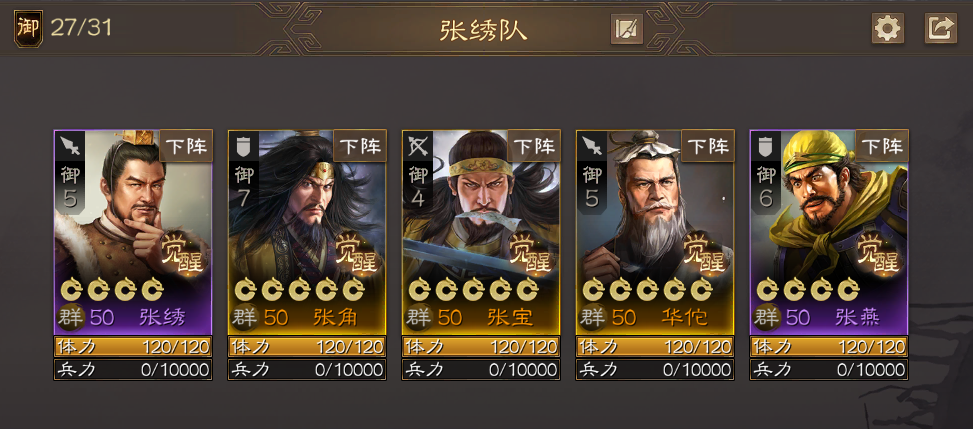
Task: Click the 张绣队 team title
Action: tap(483, 30)
